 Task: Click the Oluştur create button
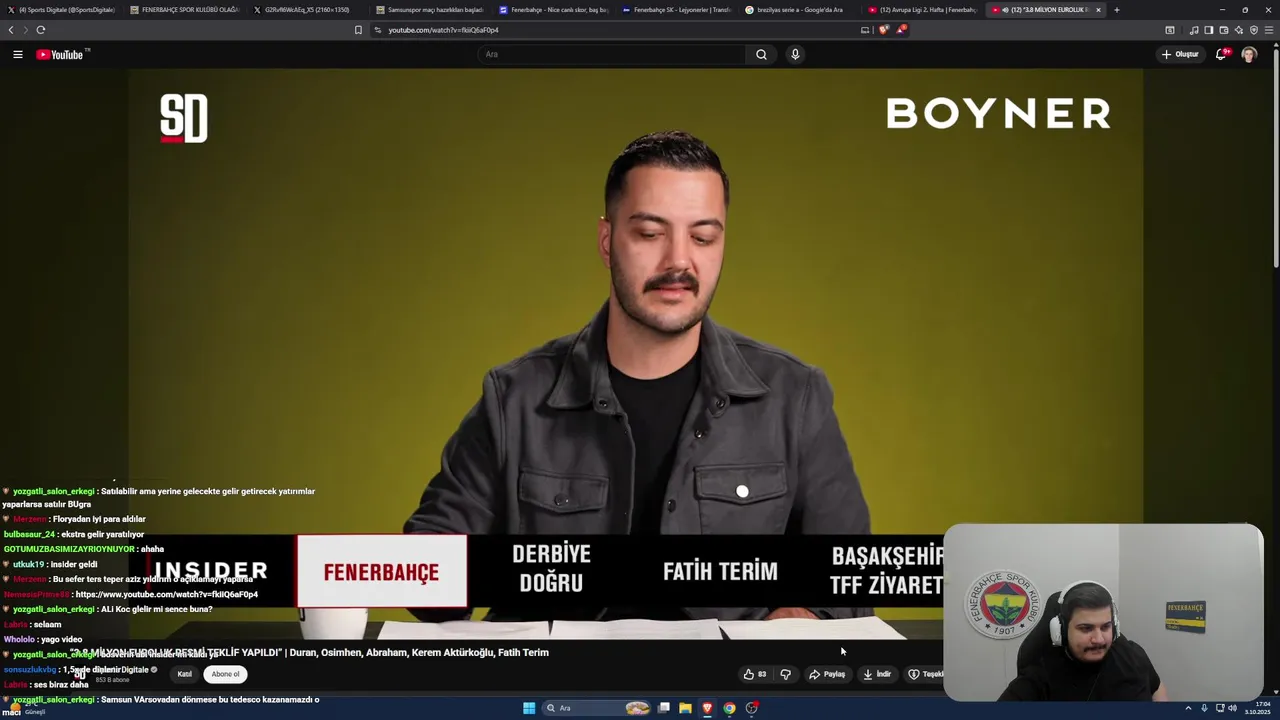(x=1180, y=54)
